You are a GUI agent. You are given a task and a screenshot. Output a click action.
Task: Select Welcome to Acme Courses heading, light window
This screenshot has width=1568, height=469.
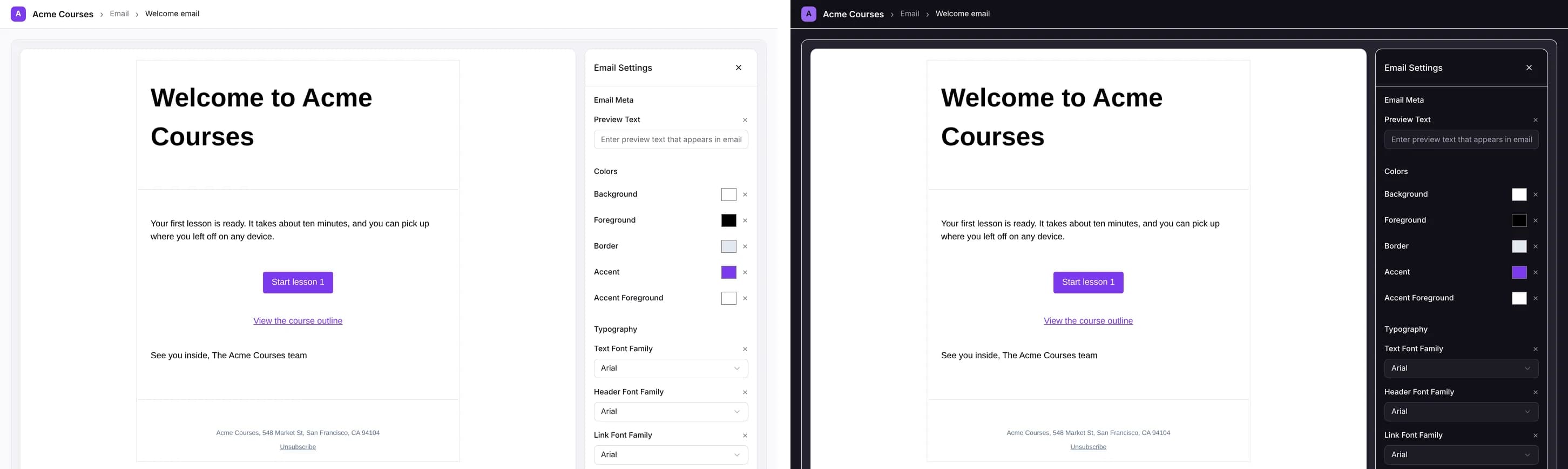click(261, 117)
